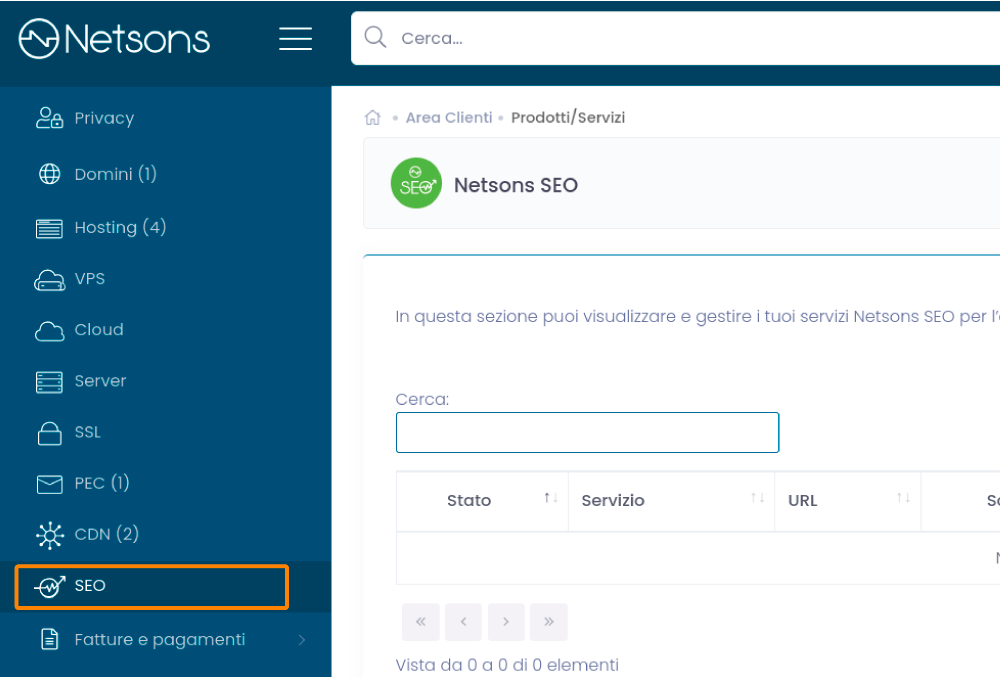
Task: Click the green Netsons SEO badge icon
Action: click(x=416, y=184)
